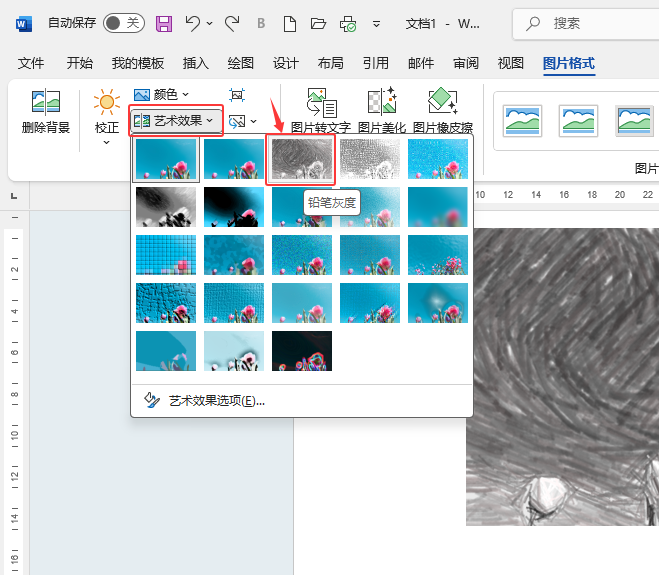Click the 图片转文字 button
659x575 pixels.
[321, 110]
